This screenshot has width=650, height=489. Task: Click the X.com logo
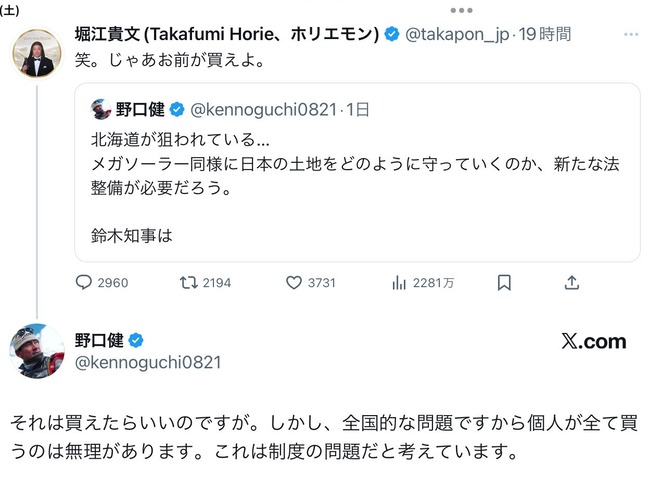click(x=594, y=342)
